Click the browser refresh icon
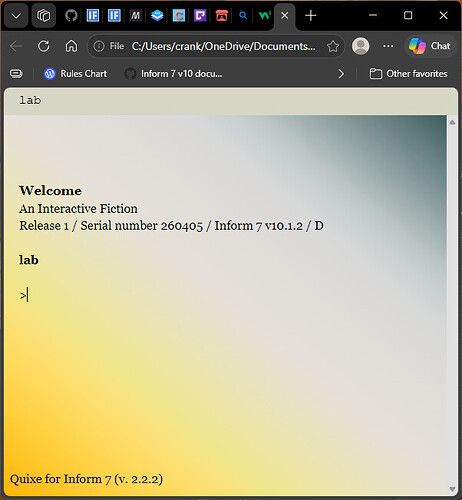 pos(44,46)
